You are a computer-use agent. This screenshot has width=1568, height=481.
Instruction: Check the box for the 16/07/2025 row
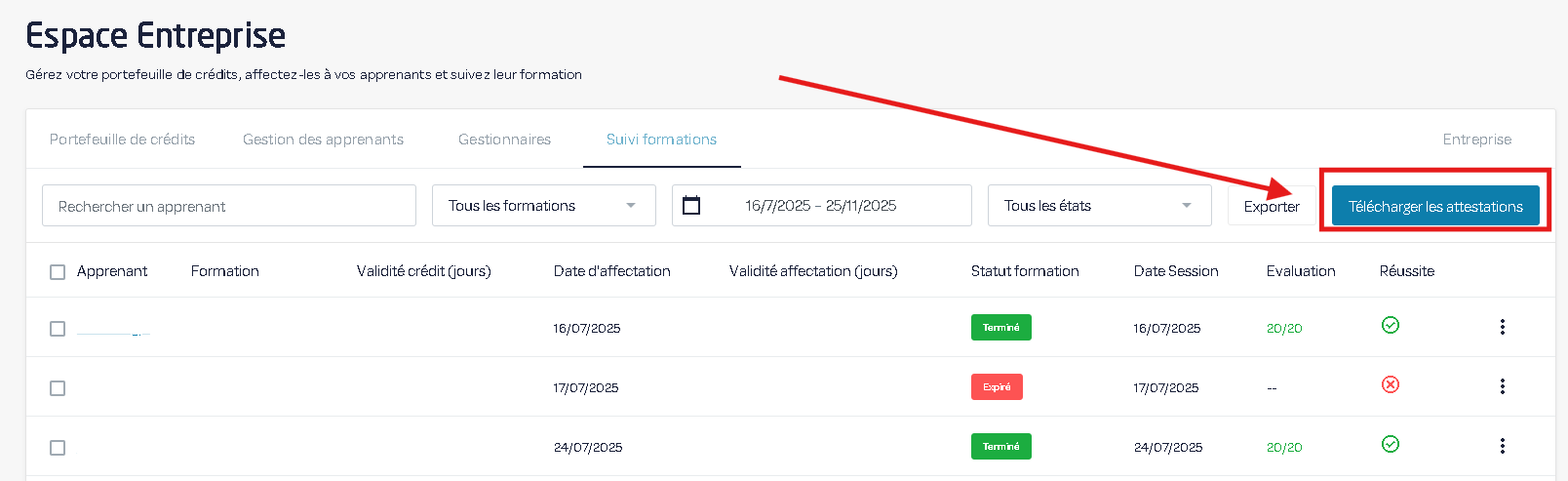pyautogui.click(x=58, y=329)
